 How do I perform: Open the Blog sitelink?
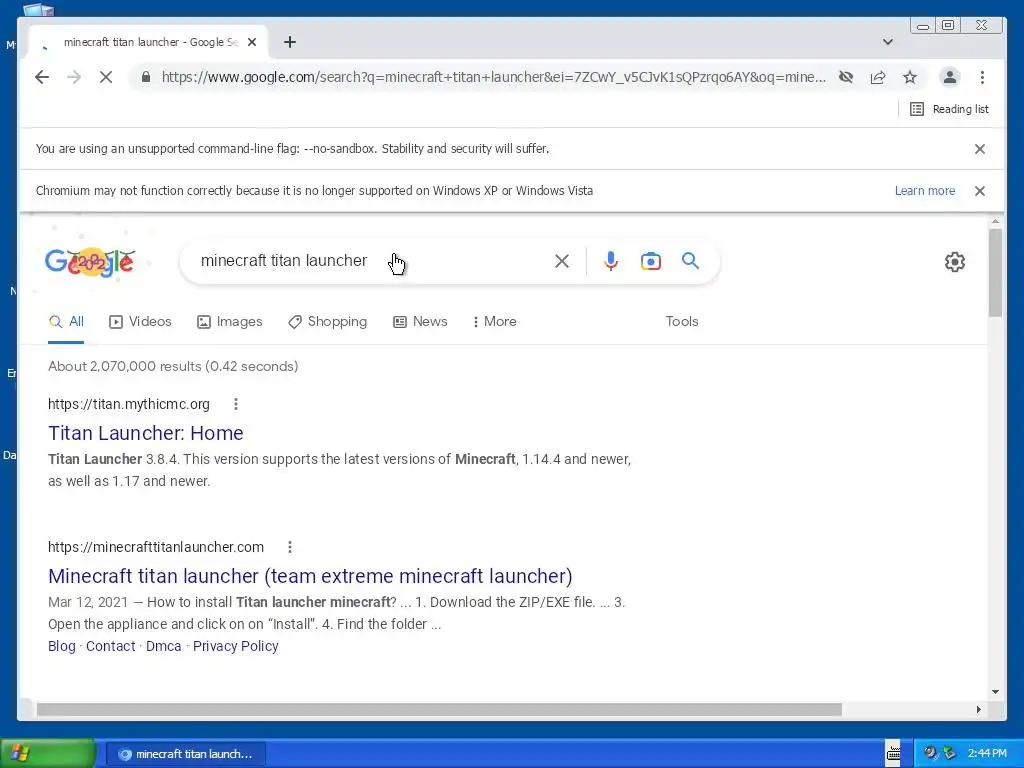pos(61,646)
